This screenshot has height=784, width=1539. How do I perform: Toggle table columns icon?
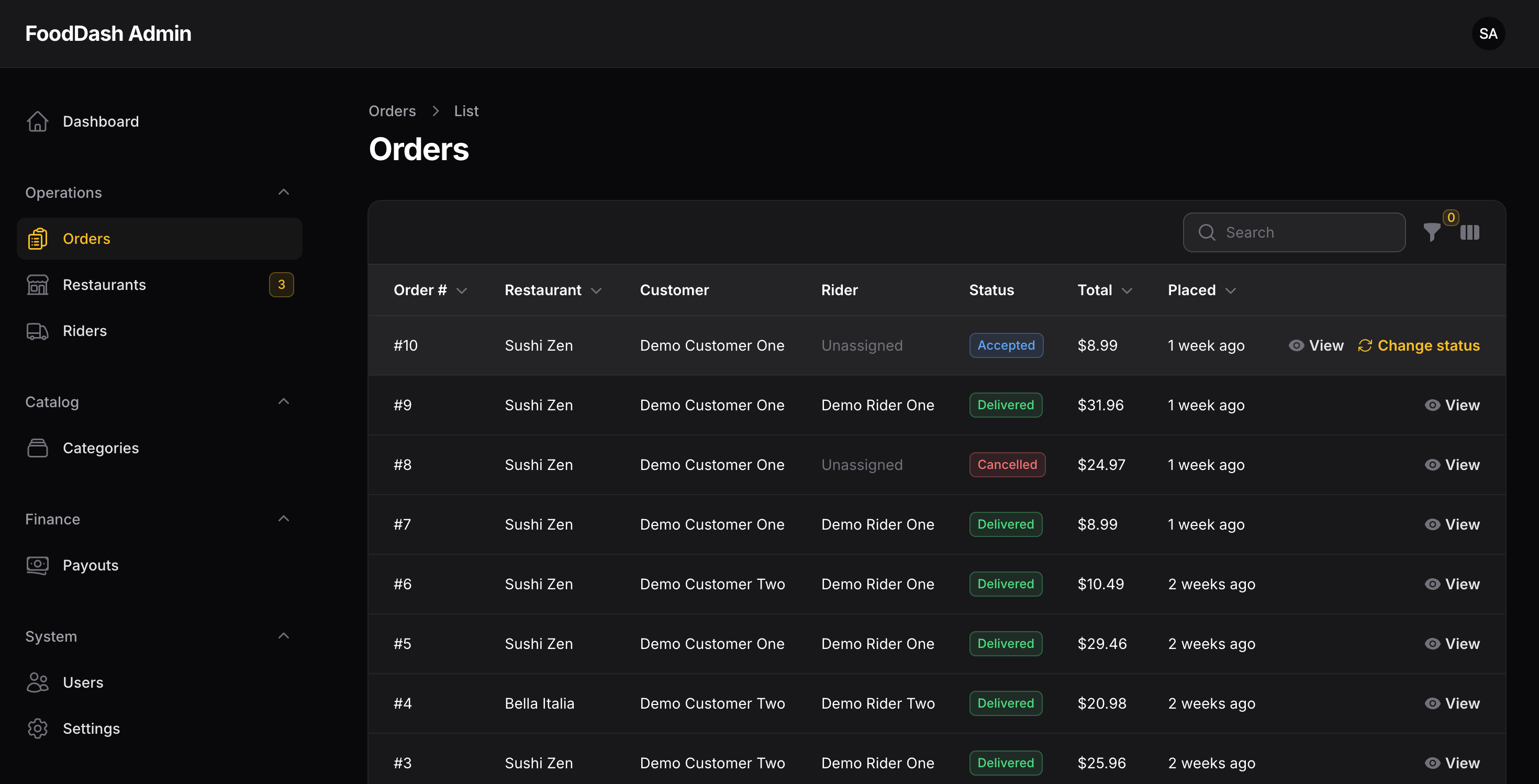pos(1470,232)
